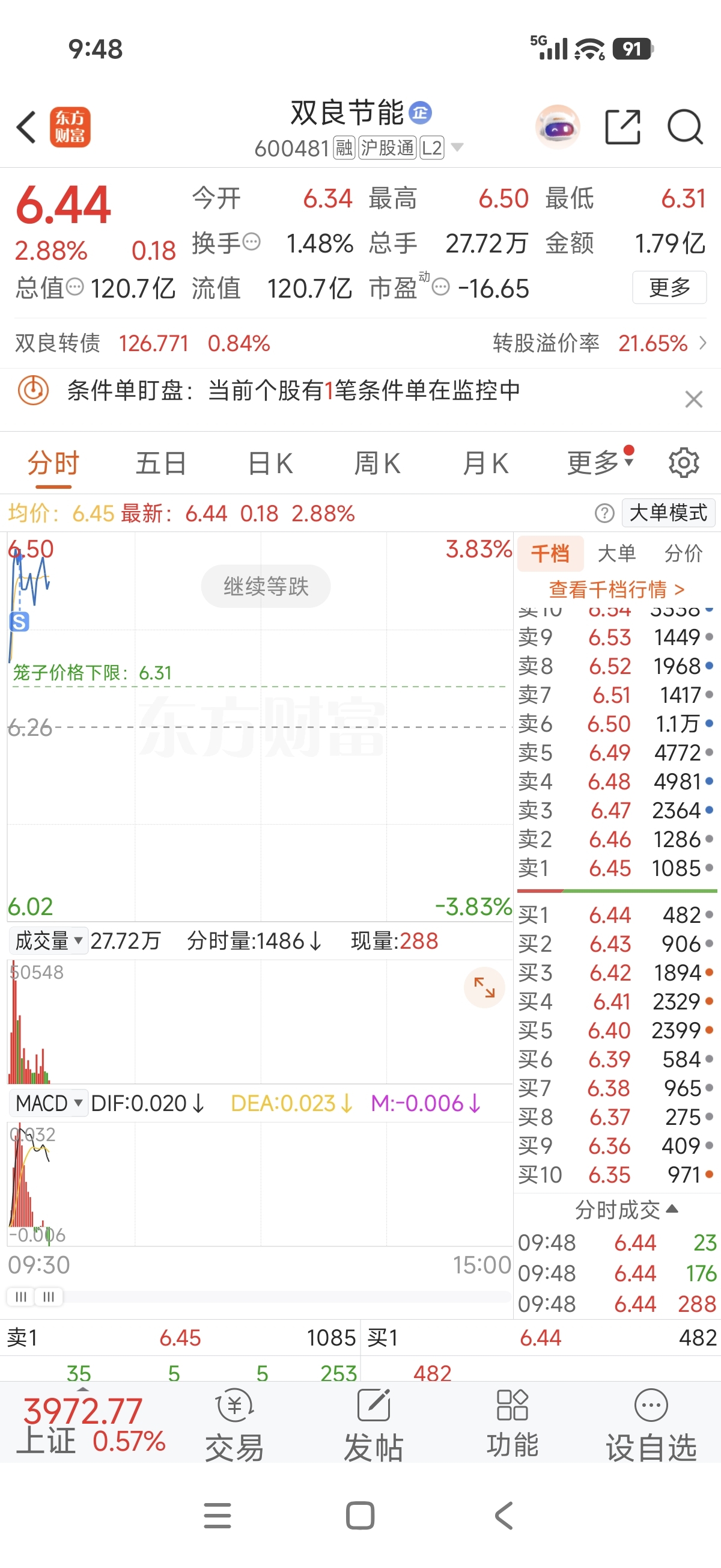Tap 笼子价格下限 6.31 label
Viewport: 721px width, 1568px height.
[92, 673]
